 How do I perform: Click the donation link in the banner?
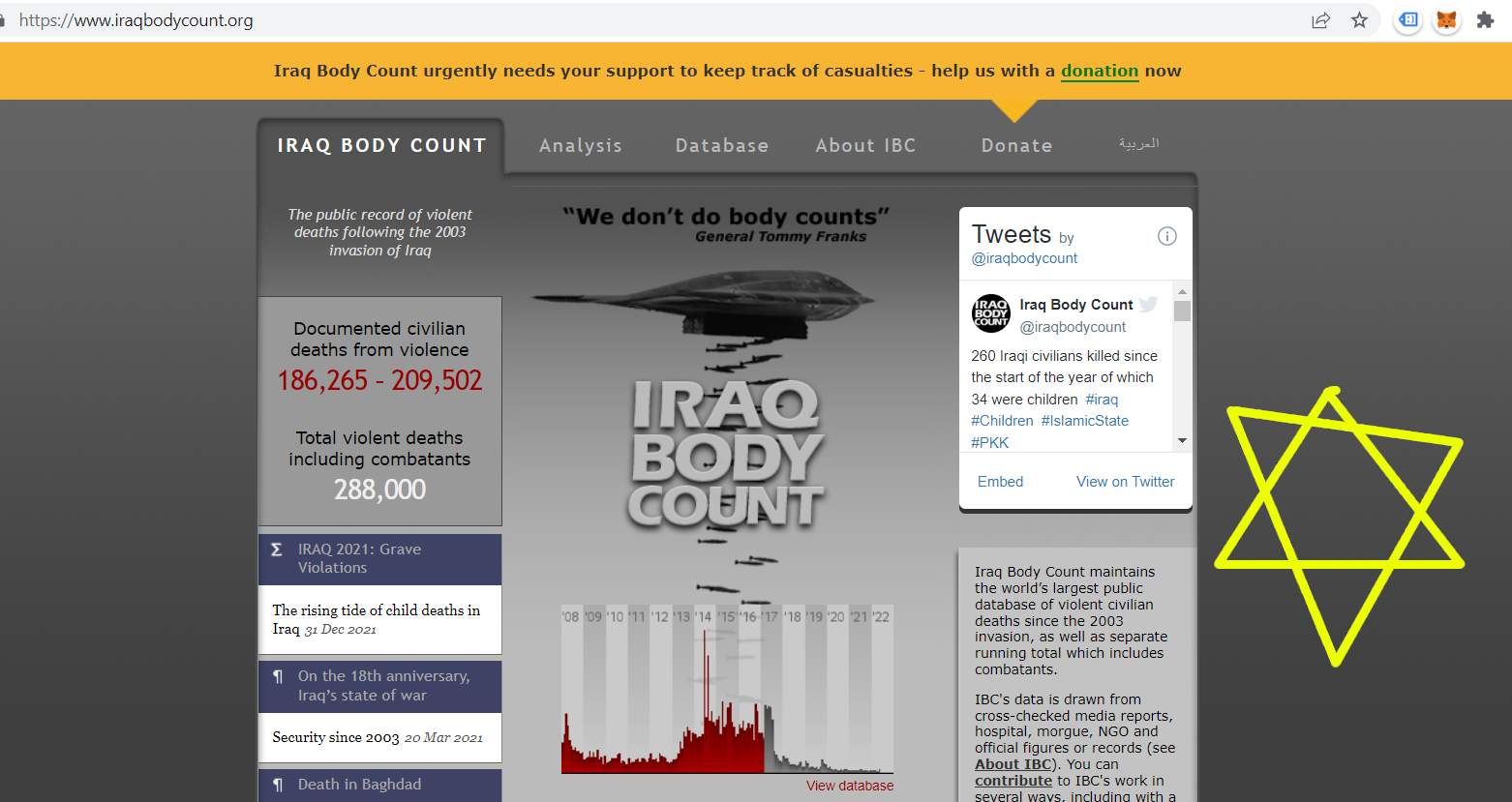point(1100,71)
